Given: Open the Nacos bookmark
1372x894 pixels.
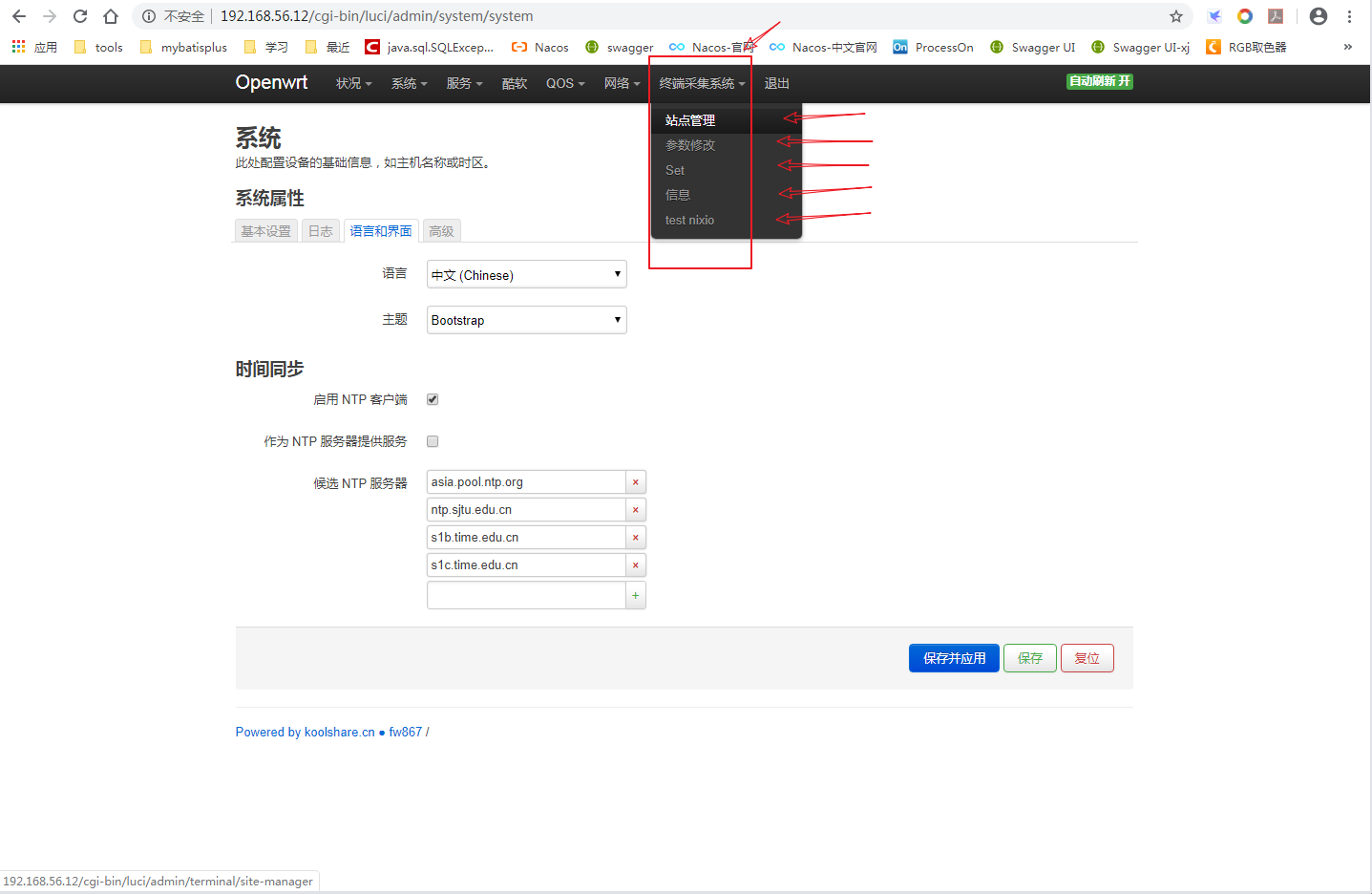Looking at the screenshot, I should click(539, 46).
